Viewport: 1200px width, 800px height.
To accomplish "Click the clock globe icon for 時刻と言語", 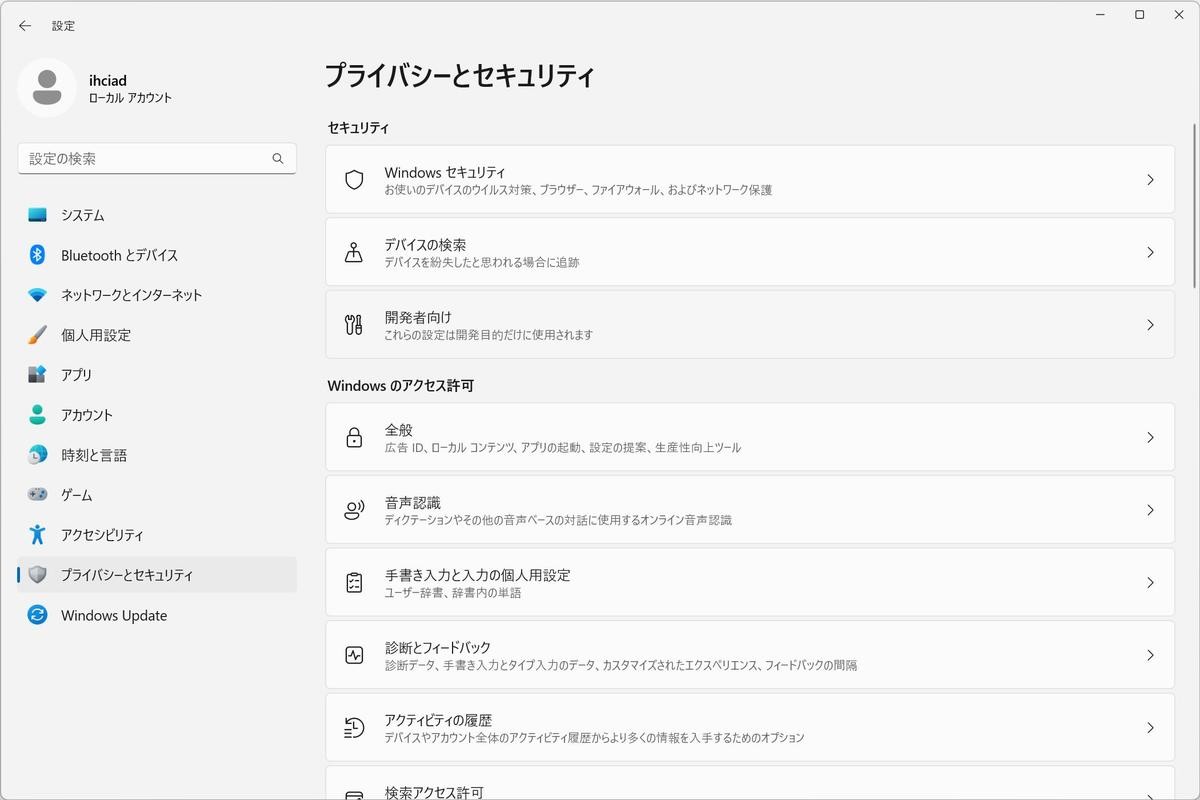I will [x=37, y=455].
